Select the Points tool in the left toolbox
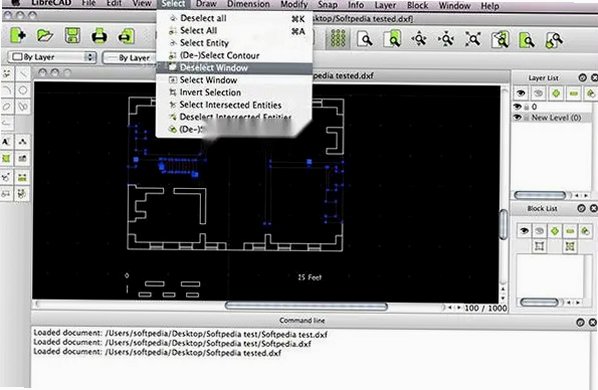Image resolution: width=598 pixels, height=390 pixels. tap(7, 73)
